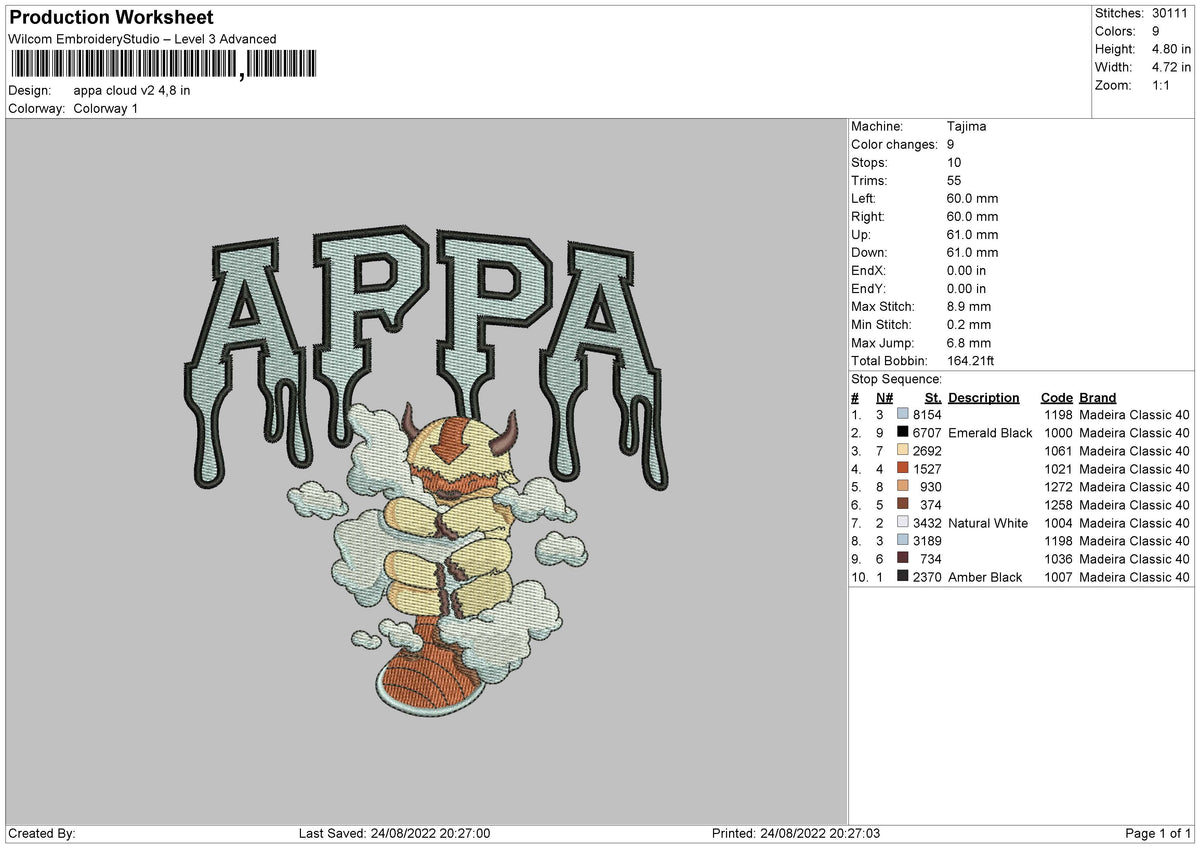Select the swatch next to thread 1527

tap(901, 469)
